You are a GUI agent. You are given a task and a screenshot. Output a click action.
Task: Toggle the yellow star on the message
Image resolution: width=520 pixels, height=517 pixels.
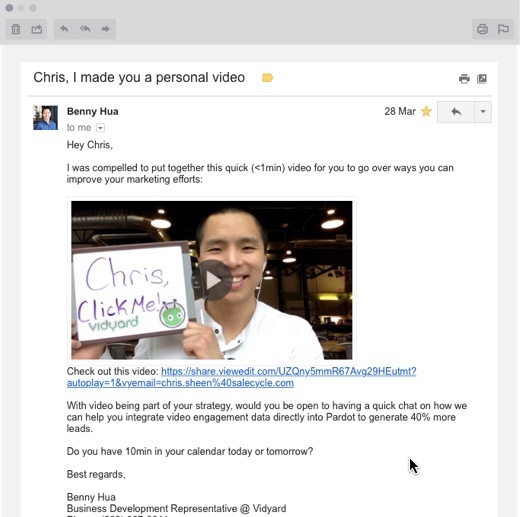pos(426,111)
